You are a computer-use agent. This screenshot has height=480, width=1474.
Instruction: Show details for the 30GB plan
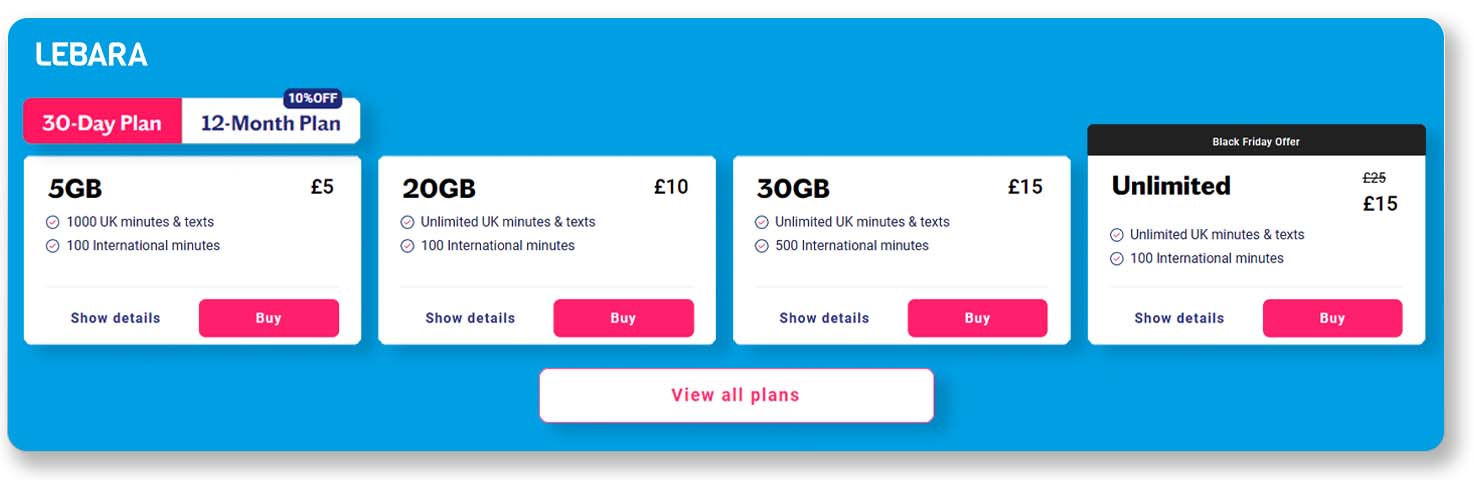(824, 318)
